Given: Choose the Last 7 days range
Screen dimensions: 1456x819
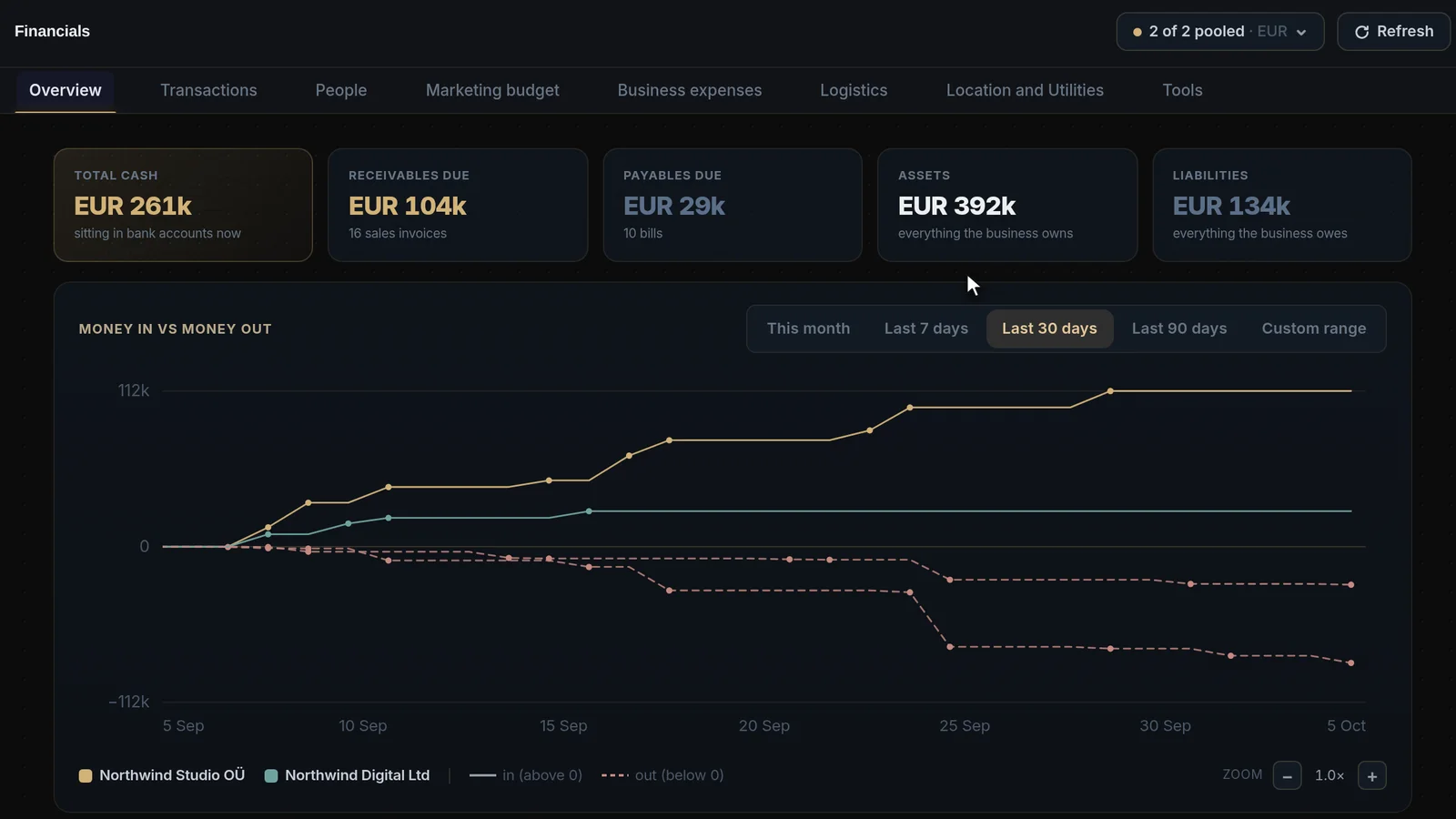Looking at the screenshot, I should click(926, 329).
